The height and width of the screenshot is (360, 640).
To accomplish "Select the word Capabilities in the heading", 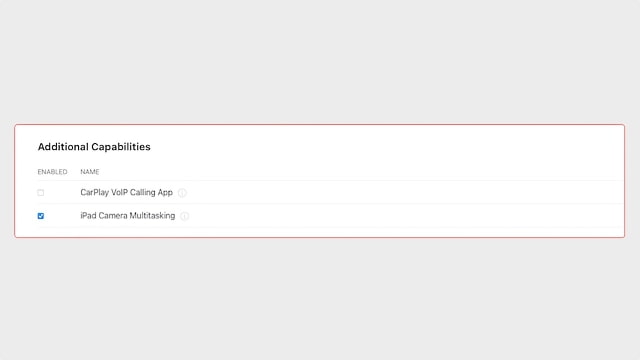I will pos(121,147).
